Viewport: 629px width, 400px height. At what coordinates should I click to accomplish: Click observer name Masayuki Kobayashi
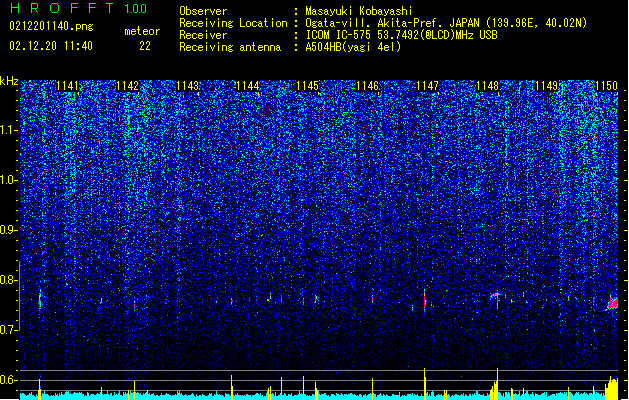click(359, 11)
